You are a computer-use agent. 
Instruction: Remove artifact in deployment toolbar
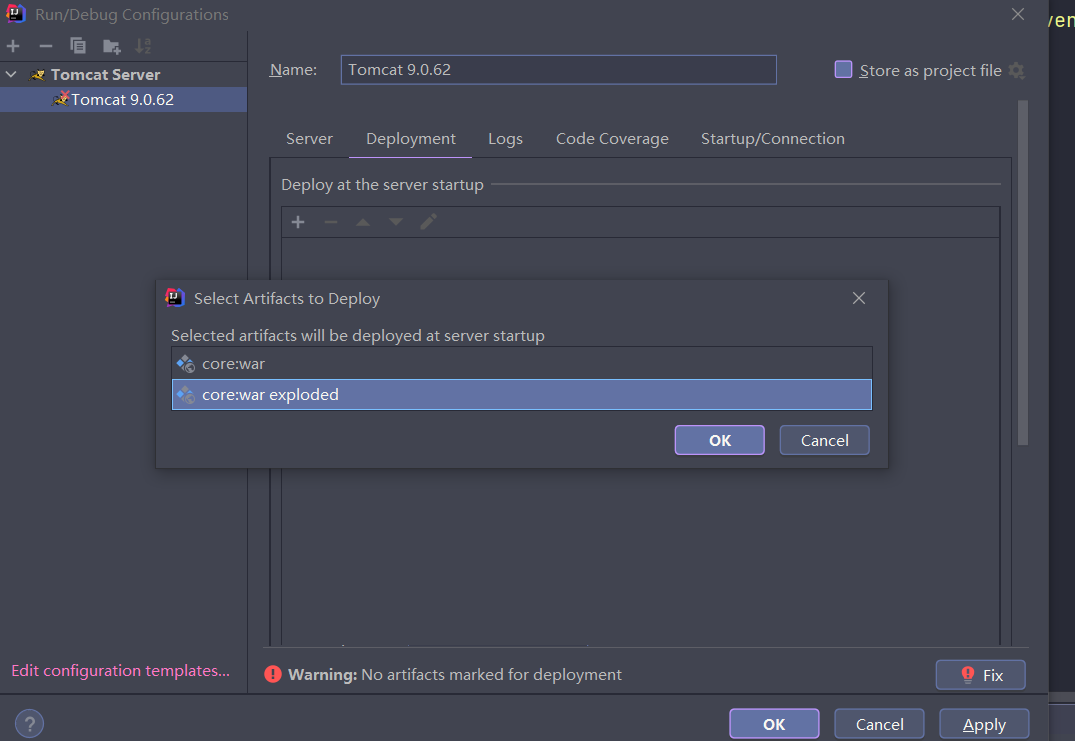330,222
